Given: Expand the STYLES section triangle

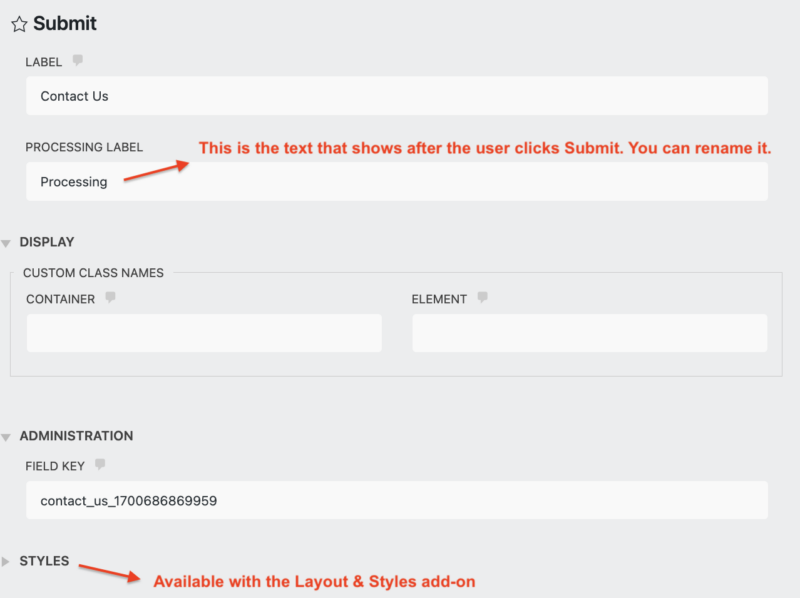Looking at the screenshot, I should click(8, 561).
